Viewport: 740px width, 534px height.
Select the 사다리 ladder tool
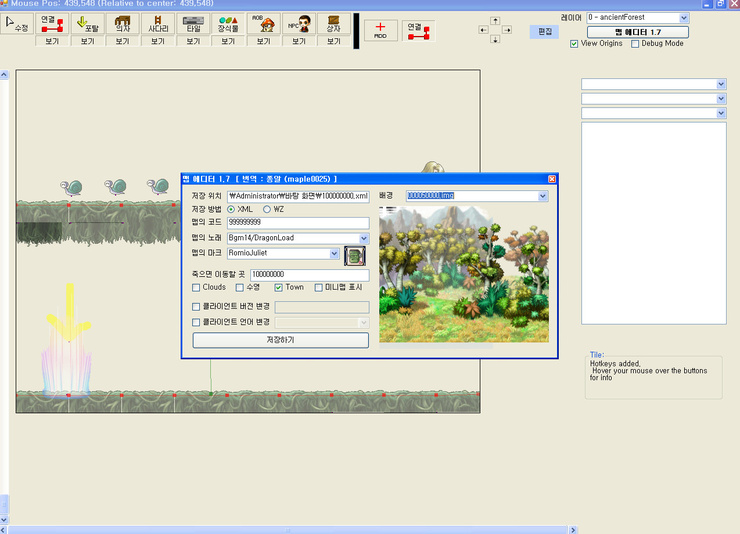[158, 24]
